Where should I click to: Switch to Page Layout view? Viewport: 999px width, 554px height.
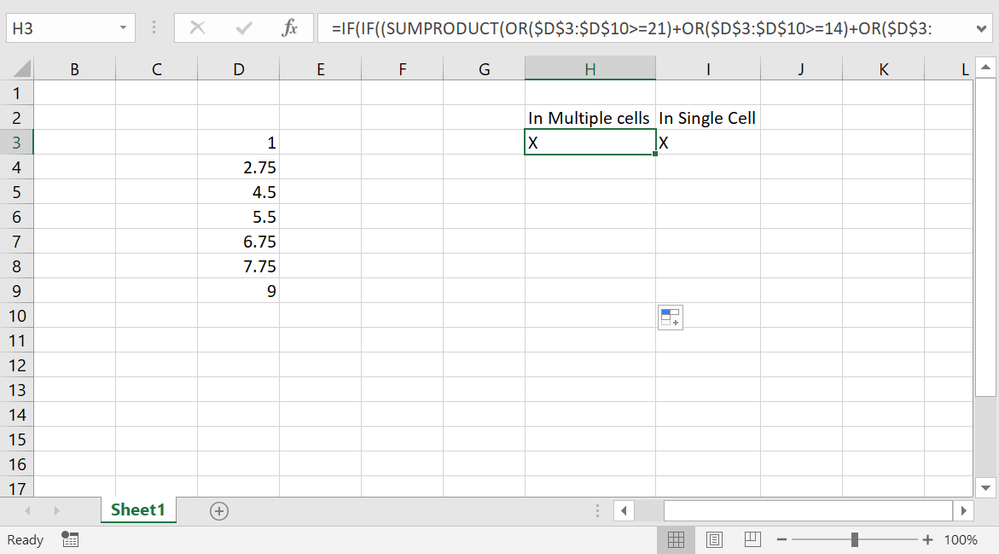pos(714,540)
